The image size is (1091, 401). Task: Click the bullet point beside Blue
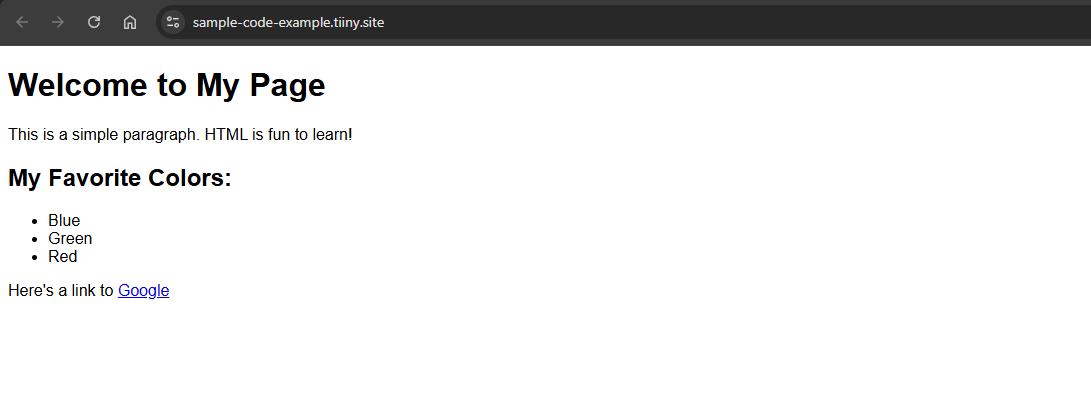tap(36, 221)
